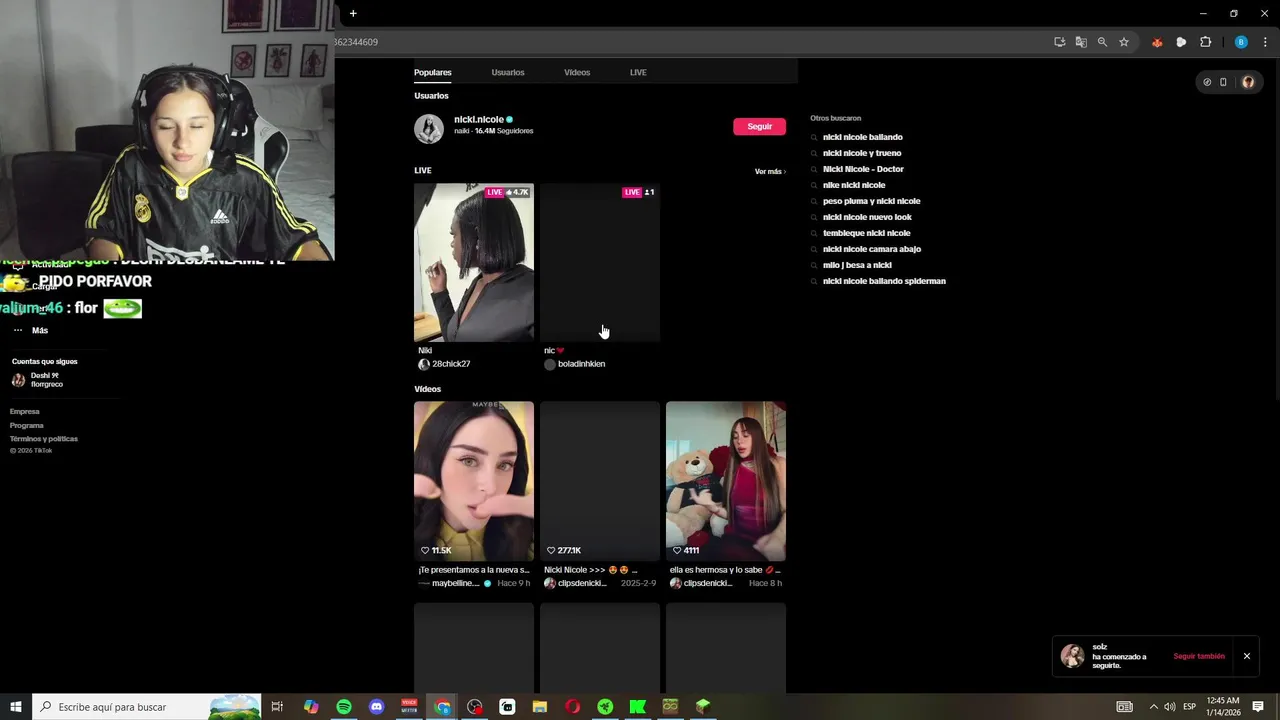Open solz avatar in follow notification
Viewport: 1280px width, 720px height.
tap(1073, 656)
